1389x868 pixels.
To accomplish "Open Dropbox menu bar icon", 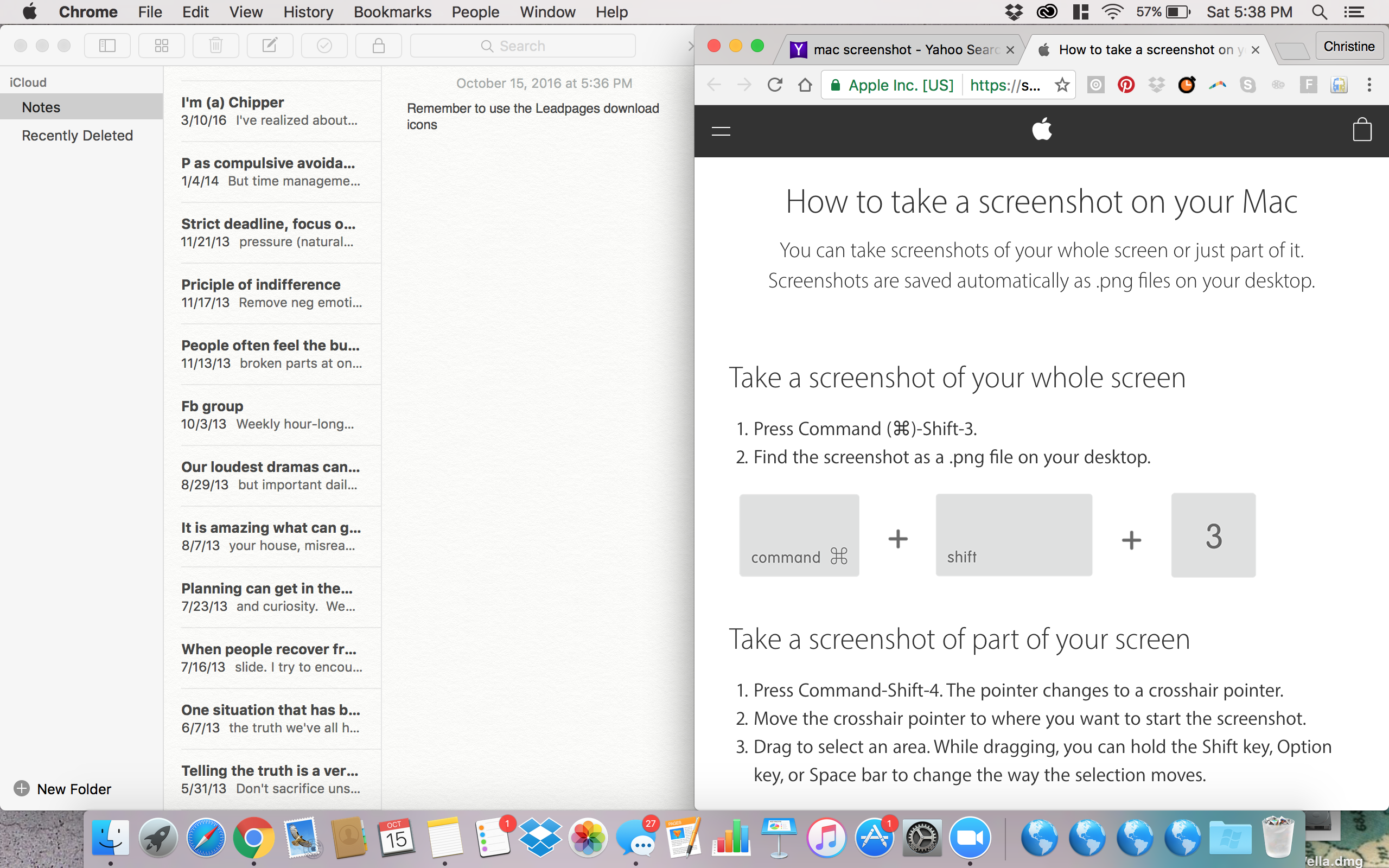I will pos(1014,12).
